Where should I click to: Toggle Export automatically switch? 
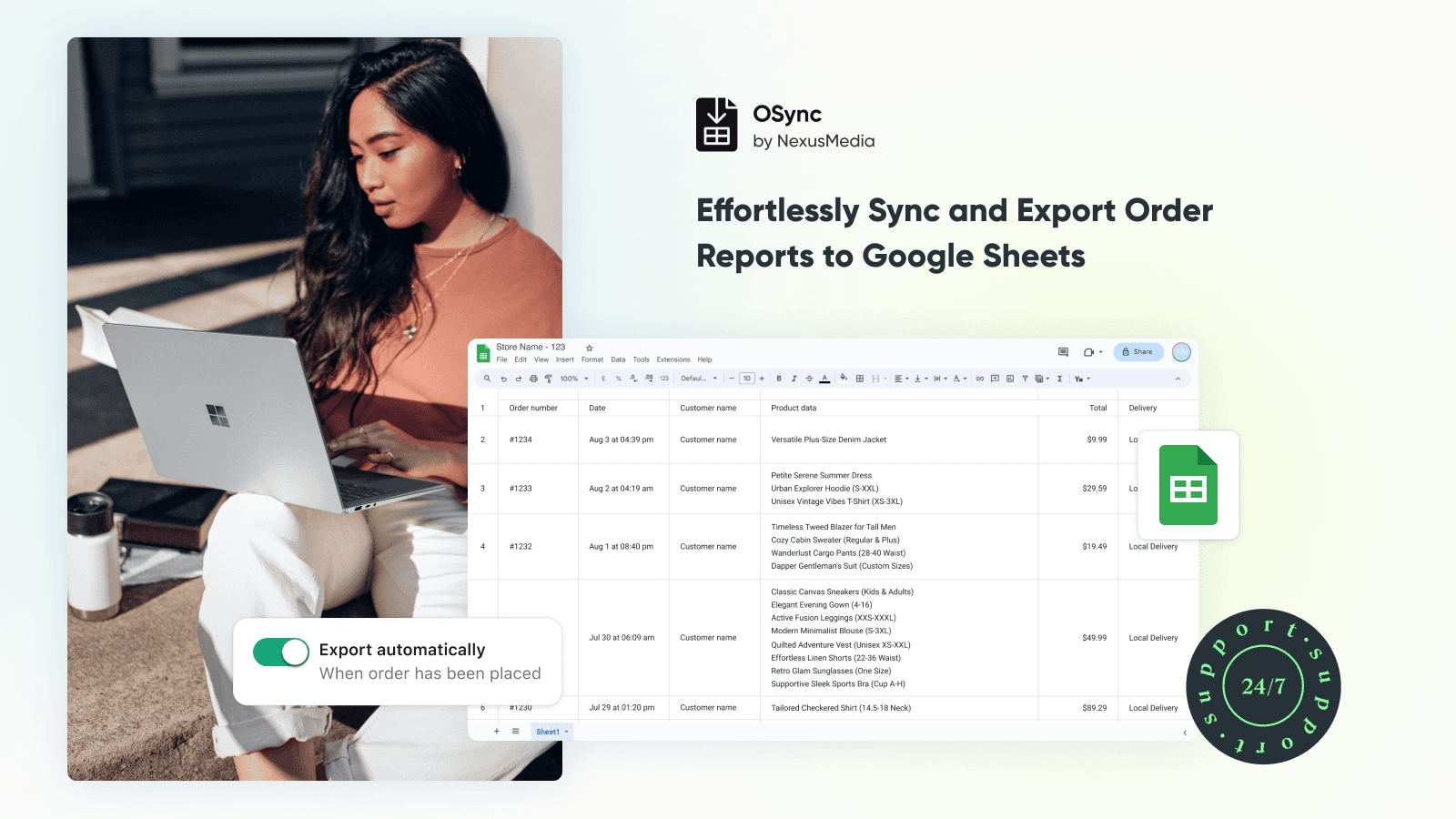(280, 652)
